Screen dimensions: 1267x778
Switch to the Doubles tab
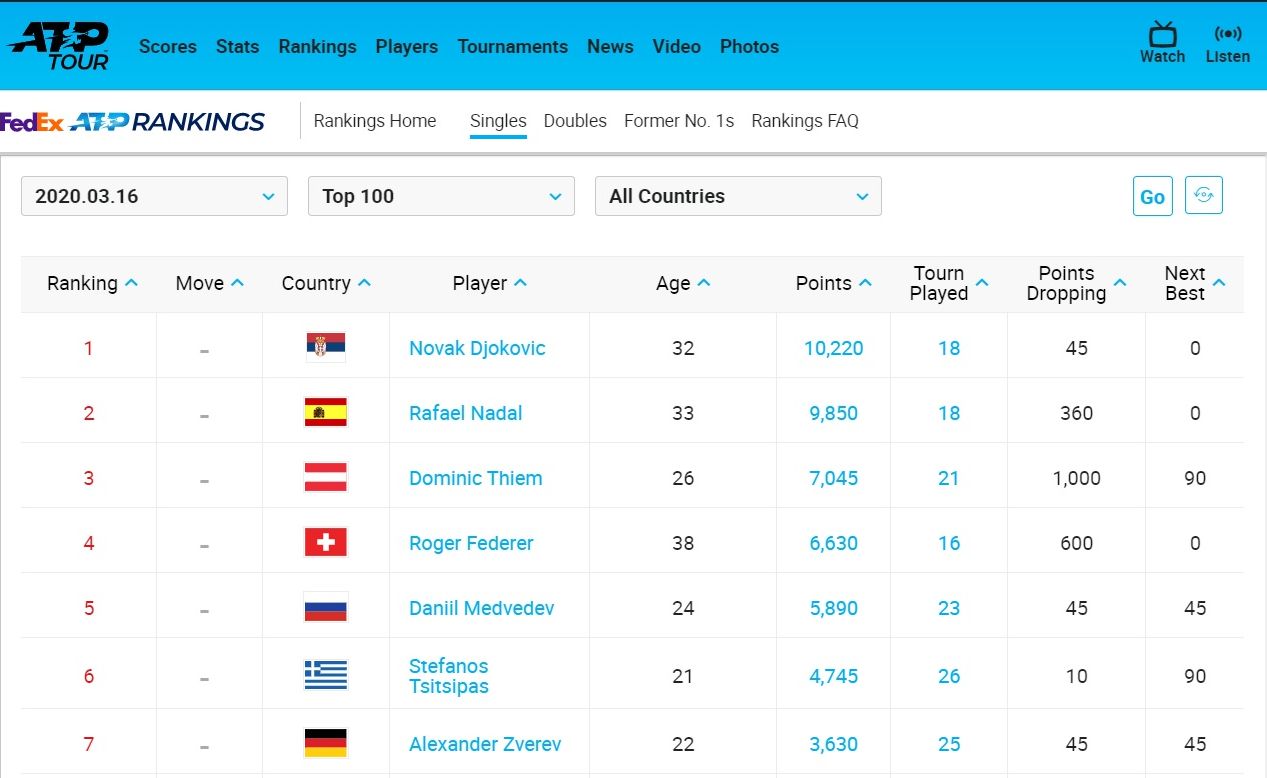click(575, 121)
